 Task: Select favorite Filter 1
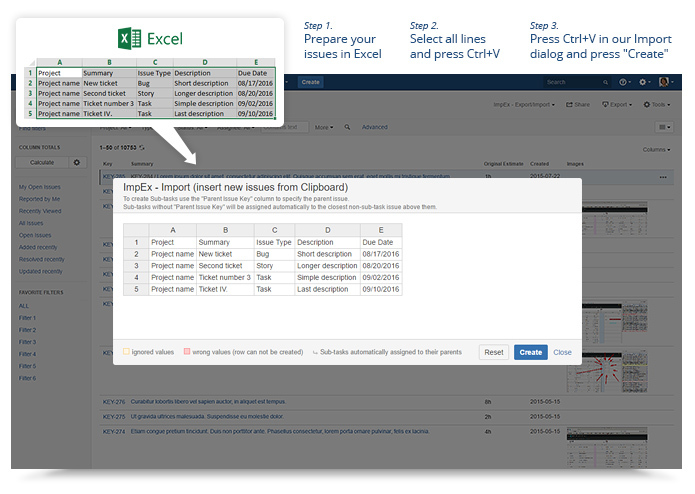click(x=27, y=318)
